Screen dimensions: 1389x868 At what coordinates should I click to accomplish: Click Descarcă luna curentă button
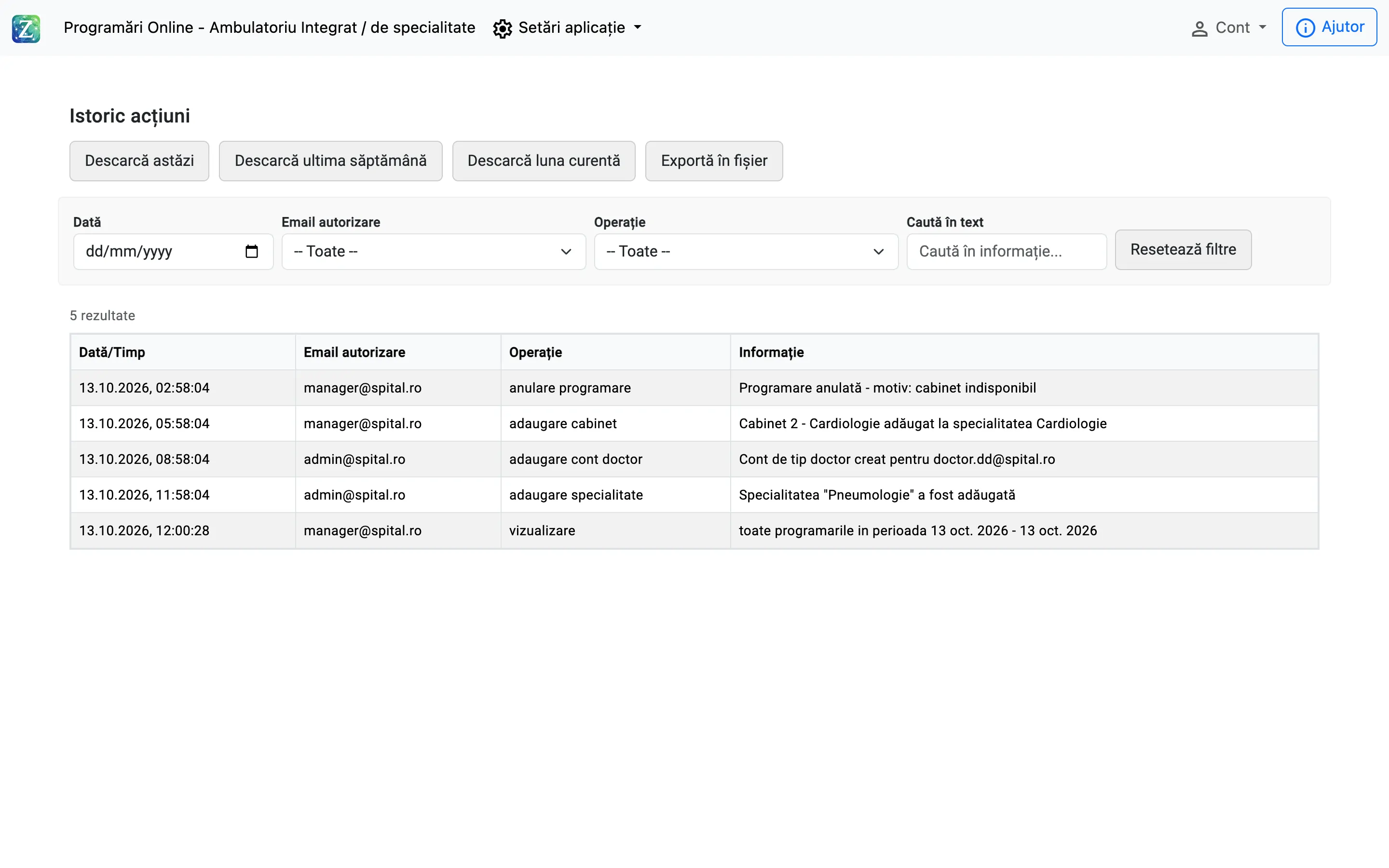click(544, 161)
